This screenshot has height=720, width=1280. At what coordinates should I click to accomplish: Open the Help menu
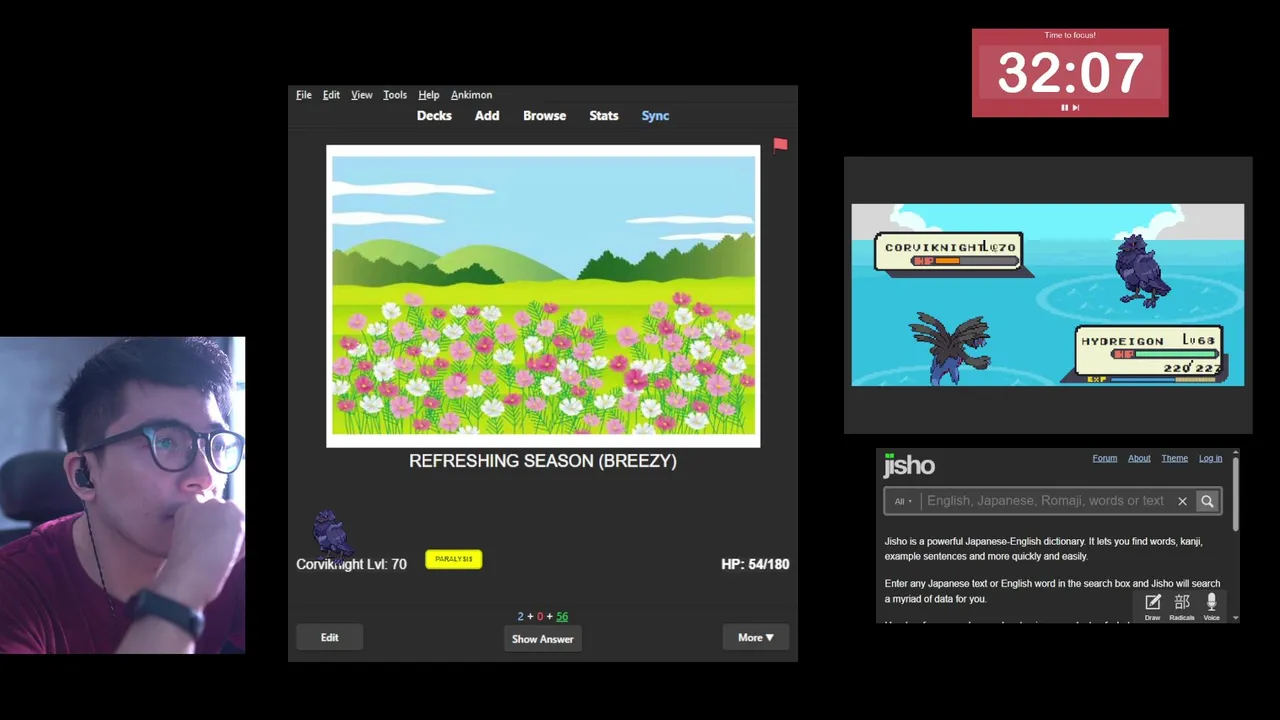click(x=429, y=95)
